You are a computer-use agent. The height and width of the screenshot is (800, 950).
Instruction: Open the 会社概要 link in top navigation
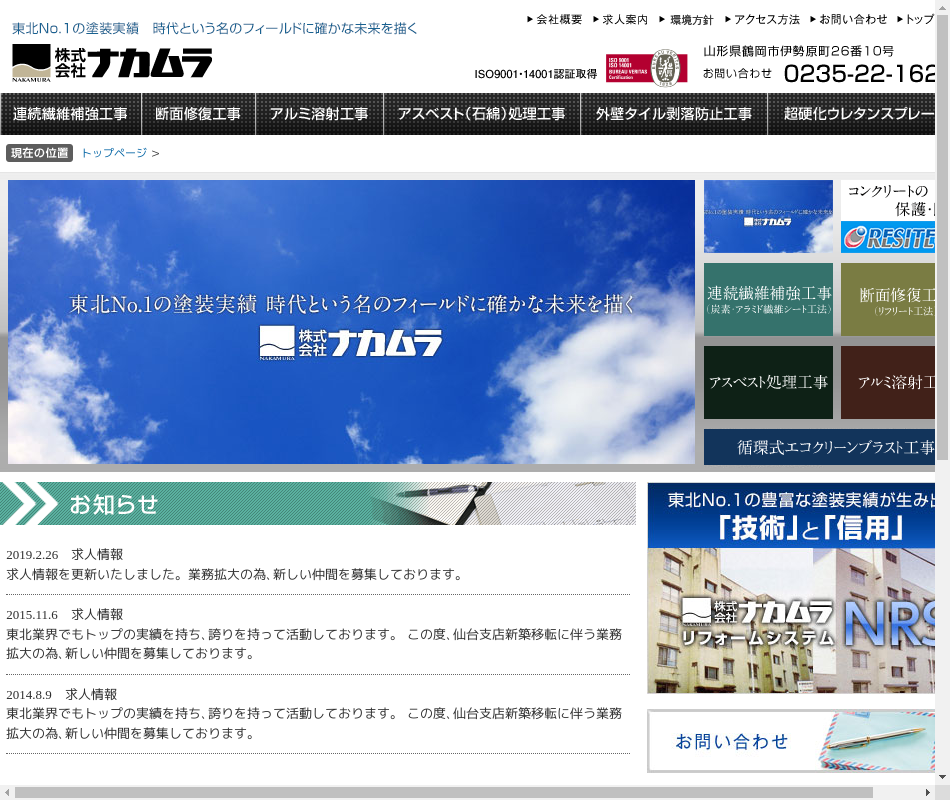coord(558,19)
